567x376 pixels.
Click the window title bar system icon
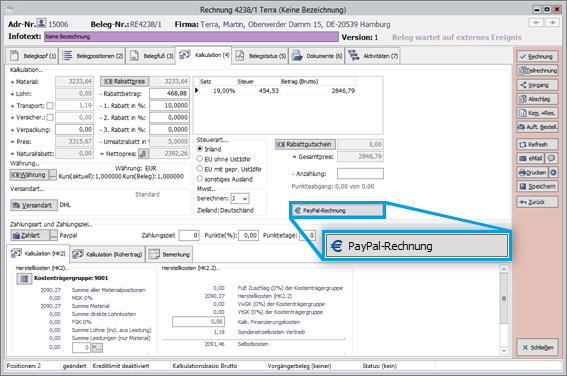coord(10,9)
